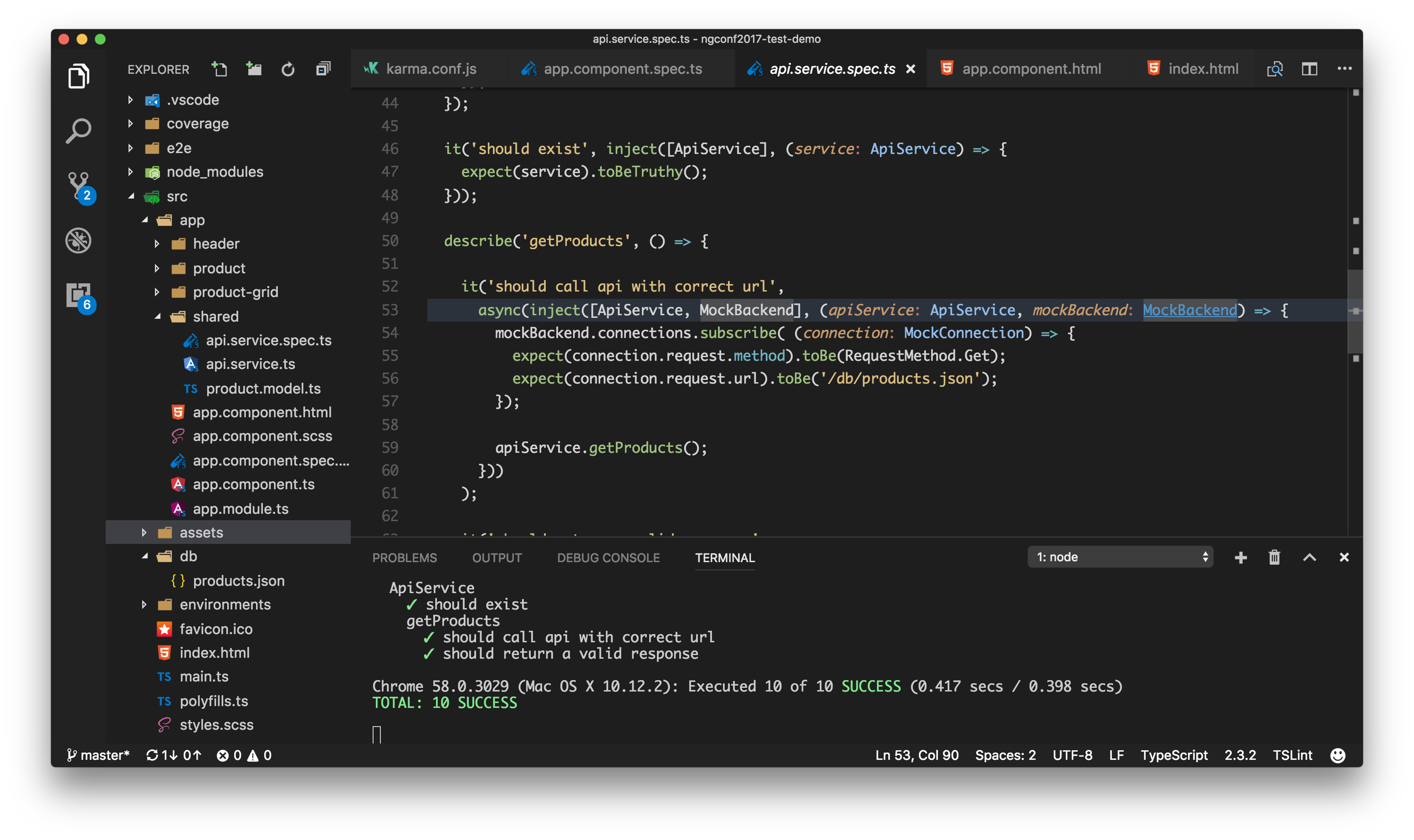Click the New File icon in Explorer
The height and width of the screenshot is (840, 1414).
(219, 69)
